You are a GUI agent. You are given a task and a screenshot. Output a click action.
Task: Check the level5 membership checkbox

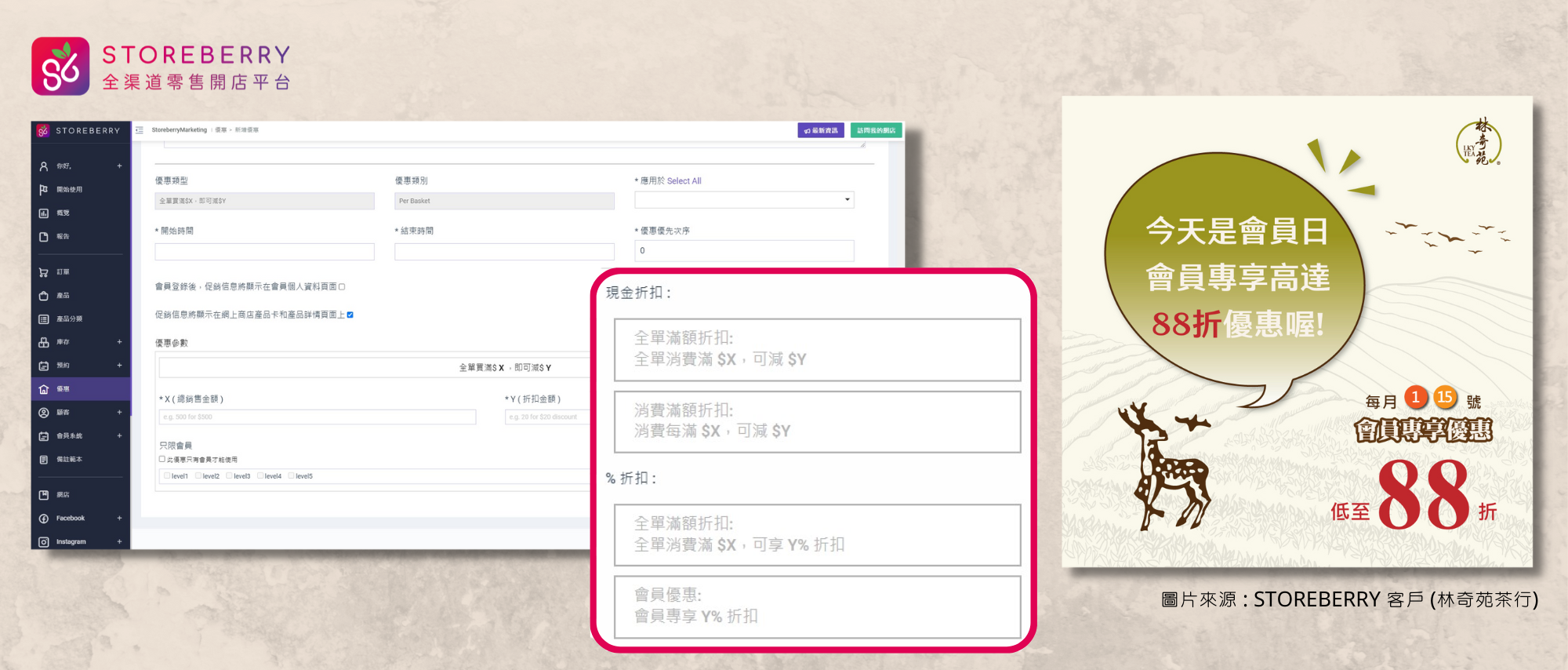(291, 475)
